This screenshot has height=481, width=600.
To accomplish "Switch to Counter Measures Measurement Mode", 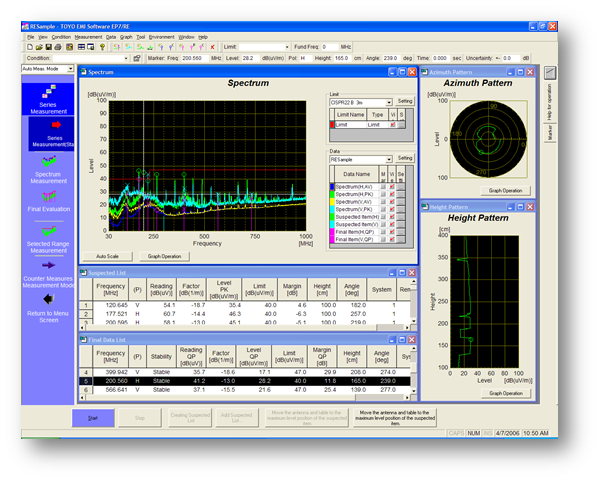I will pos(48,274).
